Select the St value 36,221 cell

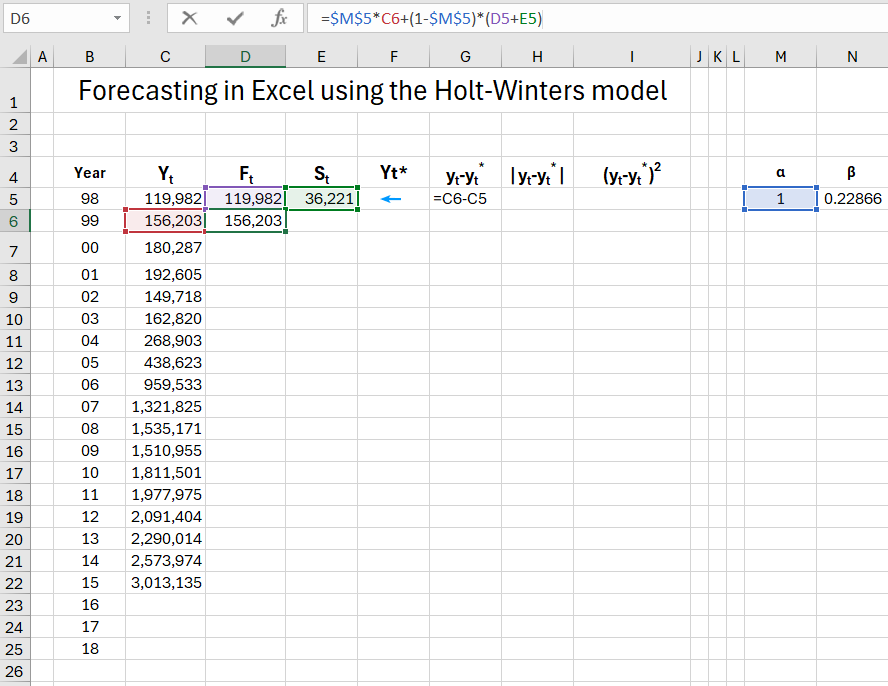(x=322, y=199)
